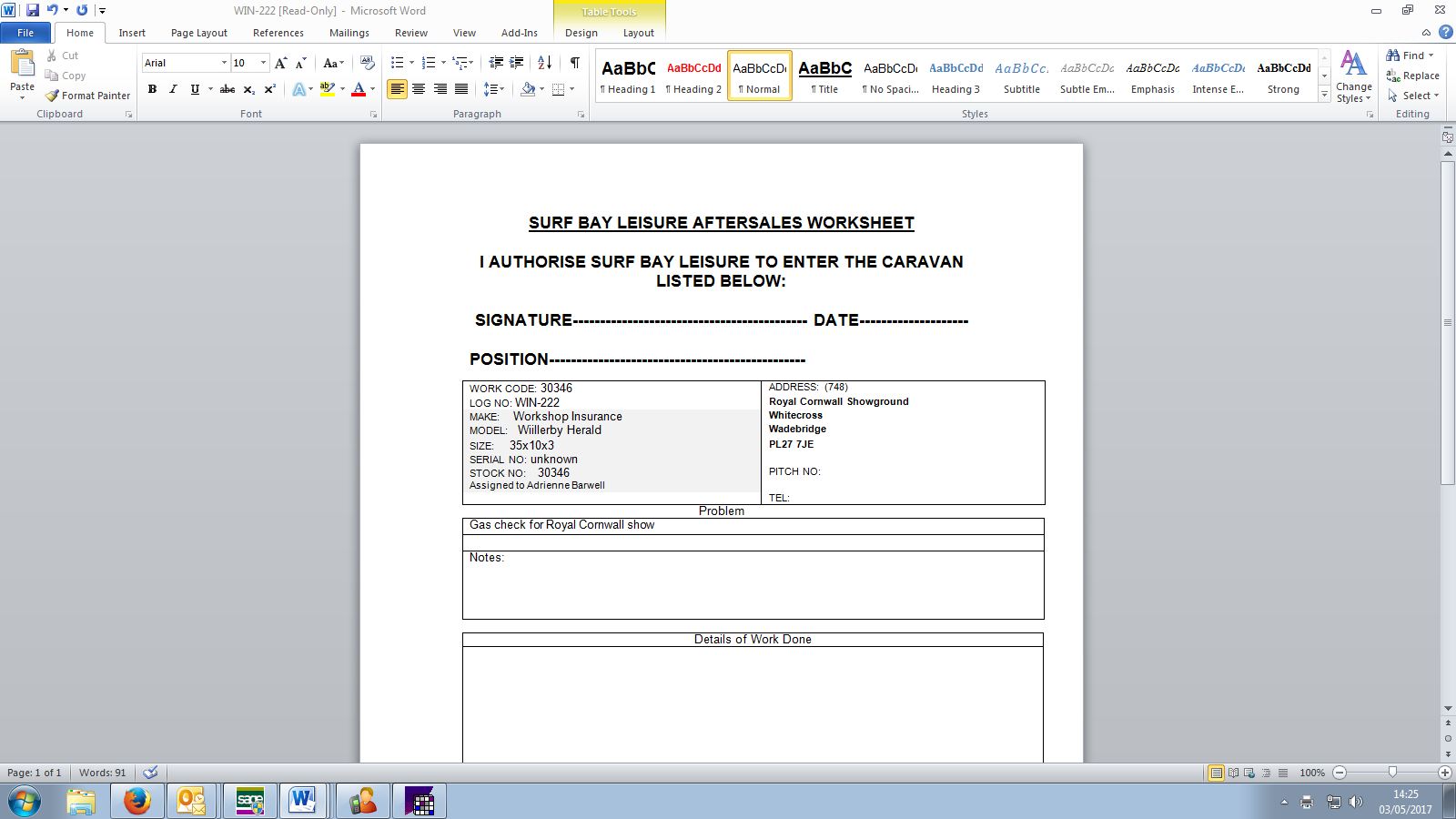Click the Save icon in quick access toolbar
Image resolution: width=1456 pixels, height=819 pixels.
pyautogui.click(x=33, y=10)
